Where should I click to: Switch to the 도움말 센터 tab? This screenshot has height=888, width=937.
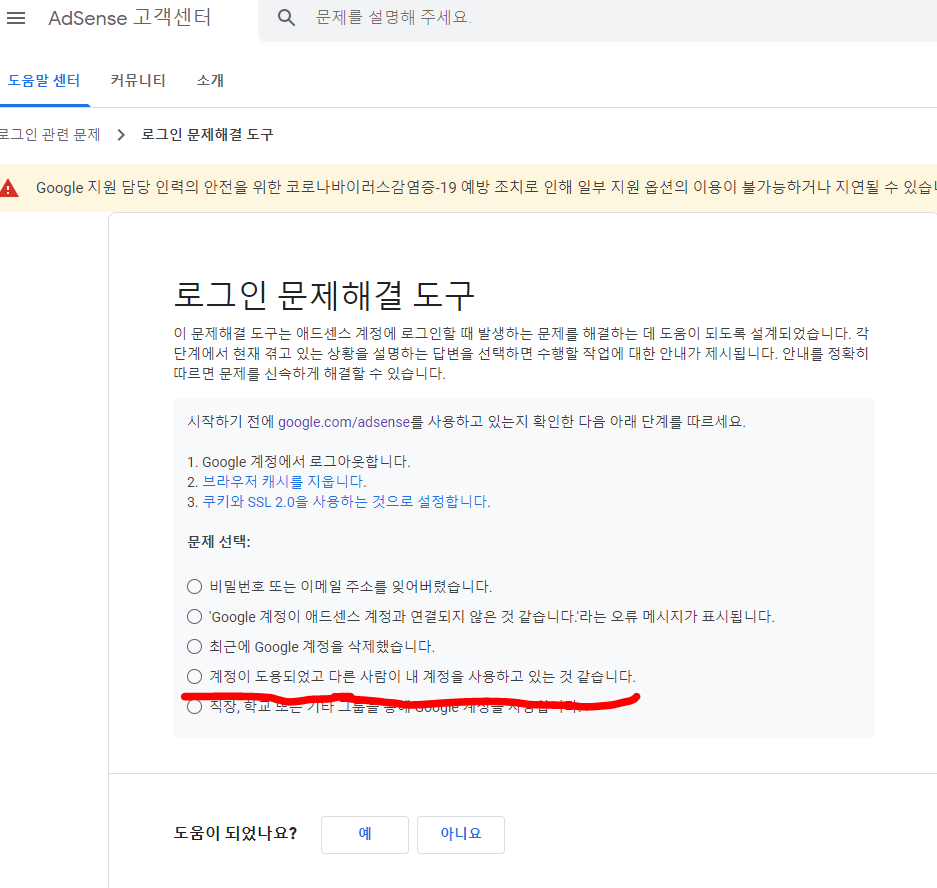tap(44, 81)
